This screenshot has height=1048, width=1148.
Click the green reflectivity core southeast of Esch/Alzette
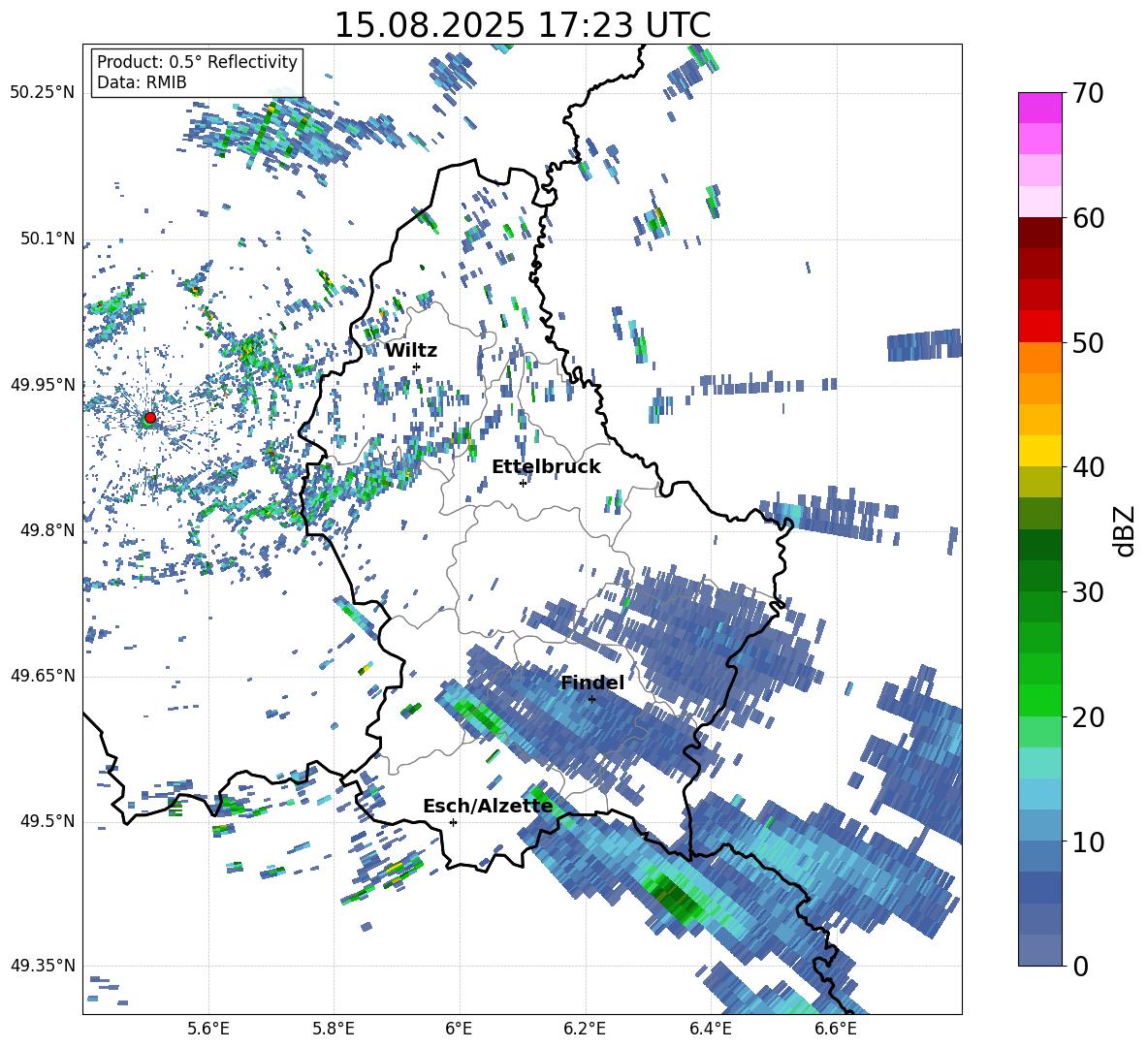(x=677, y=896)
